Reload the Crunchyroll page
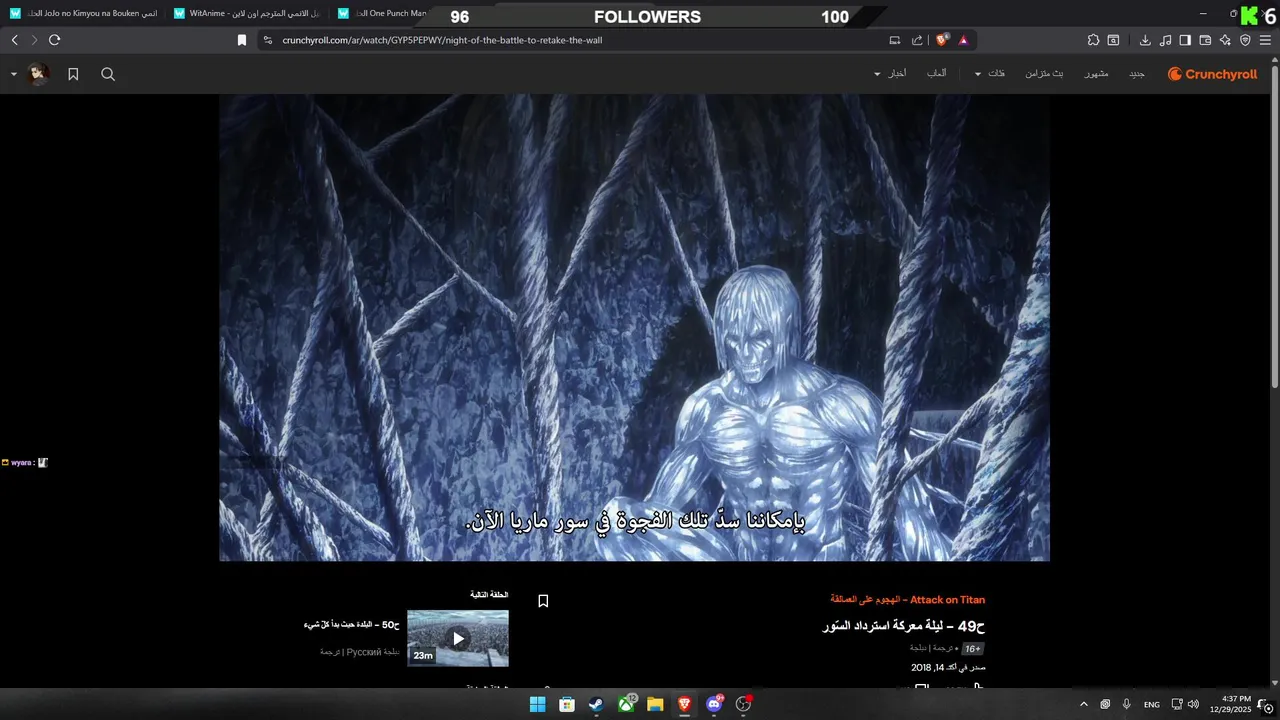 coord(54,40)
